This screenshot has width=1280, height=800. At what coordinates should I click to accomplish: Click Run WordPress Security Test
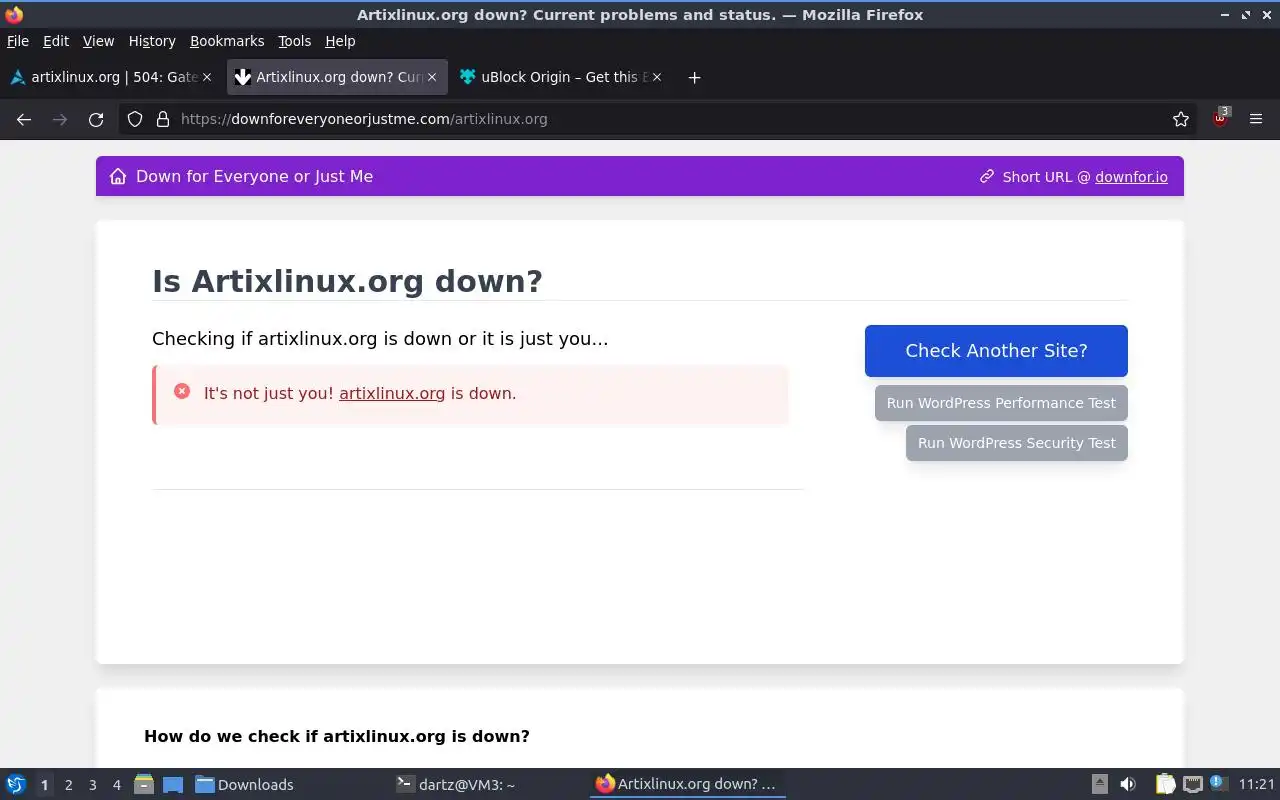(x=1017, y=443)
